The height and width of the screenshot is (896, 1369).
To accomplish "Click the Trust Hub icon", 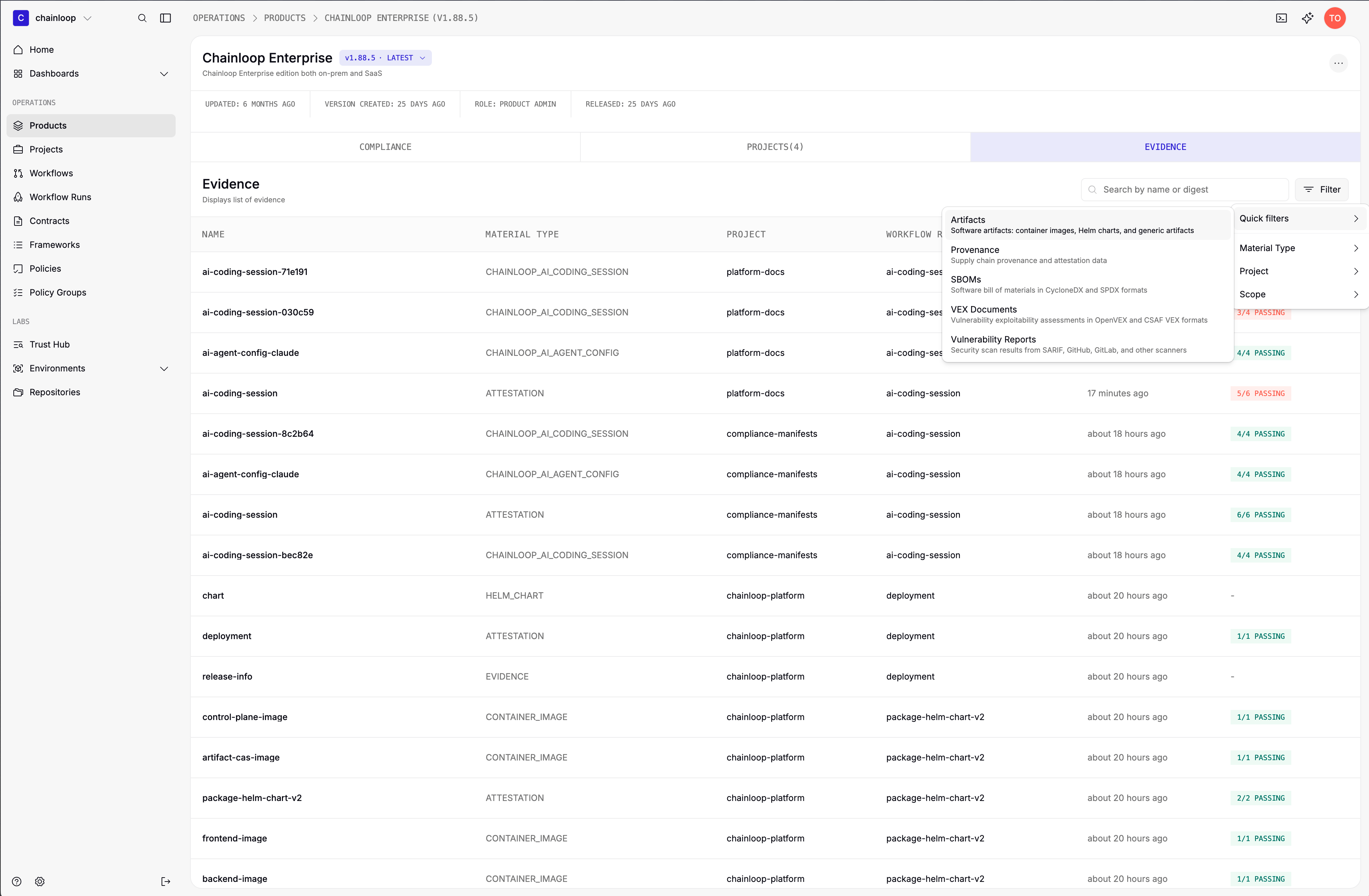I will pos(18,344).
